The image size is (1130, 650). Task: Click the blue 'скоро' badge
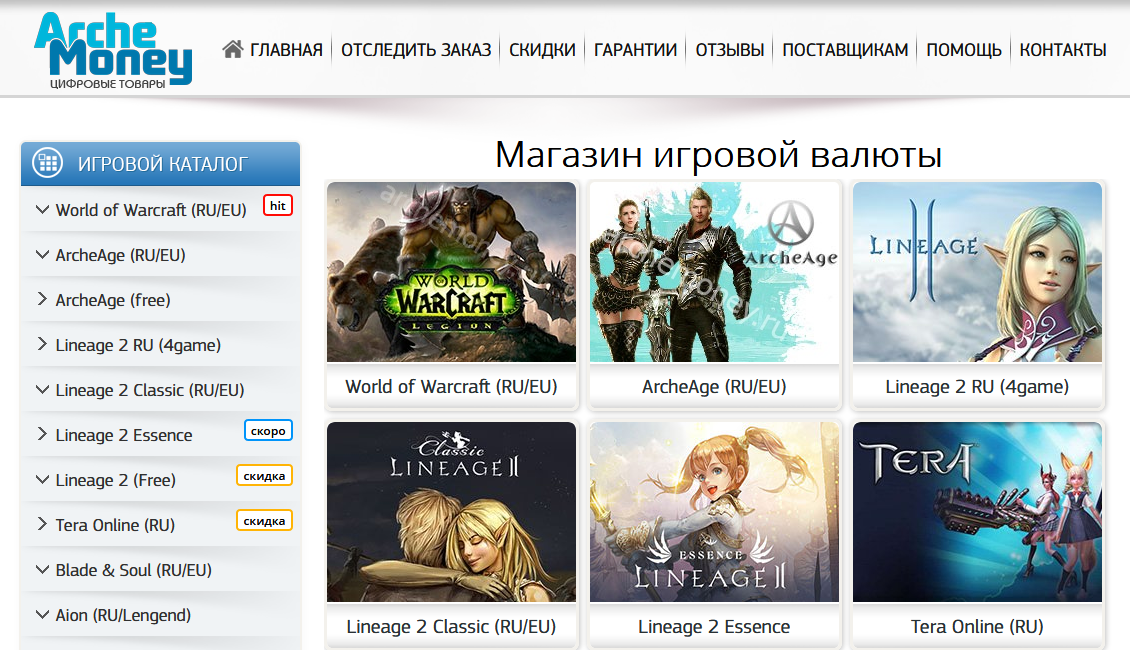(x=268, y=431)
